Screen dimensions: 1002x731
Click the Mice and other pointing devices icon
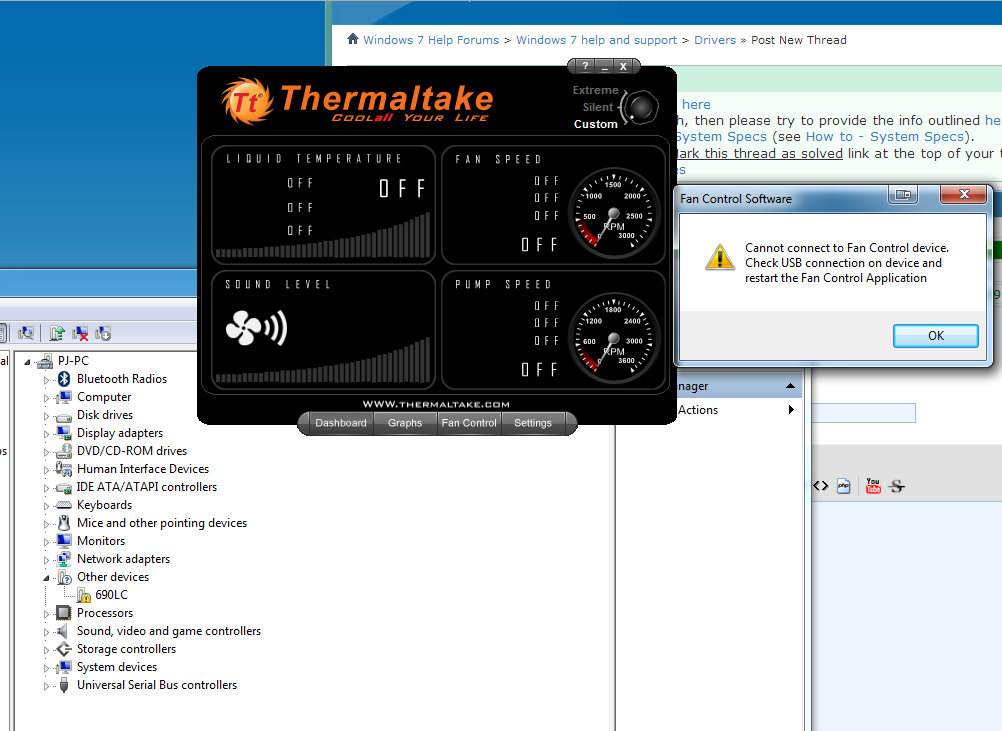pyautogui.click(x=63, y=523)
